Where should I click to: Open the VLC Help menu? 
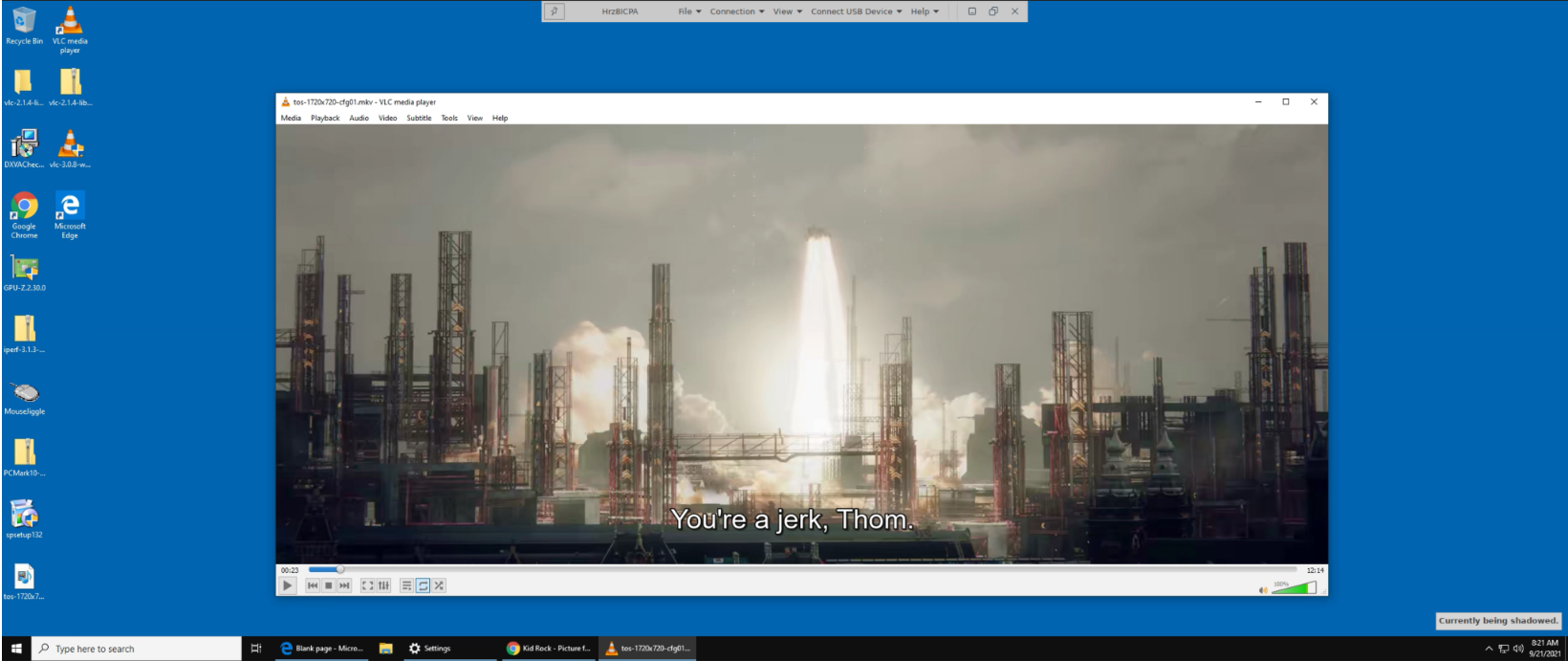(x=500, y=118)
